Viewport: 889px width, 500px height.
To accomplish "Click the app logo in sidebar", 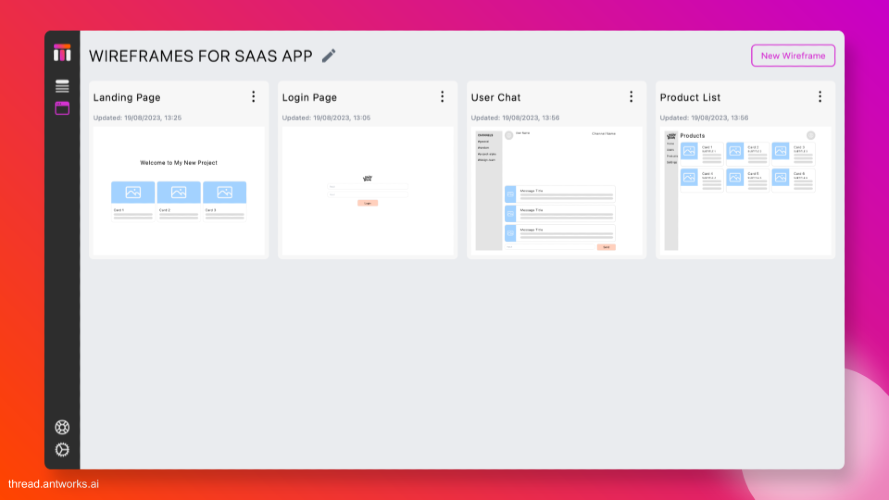I will click(62, 53).
